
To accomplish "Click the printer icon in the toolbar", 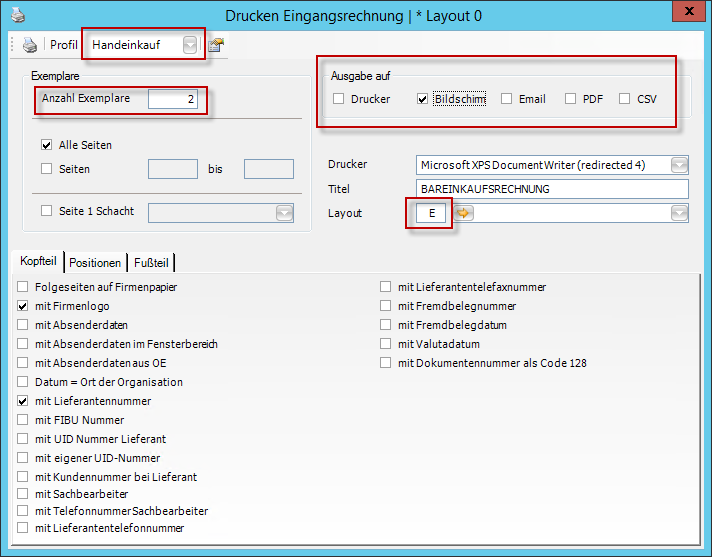I will click(x=30, y=45).
